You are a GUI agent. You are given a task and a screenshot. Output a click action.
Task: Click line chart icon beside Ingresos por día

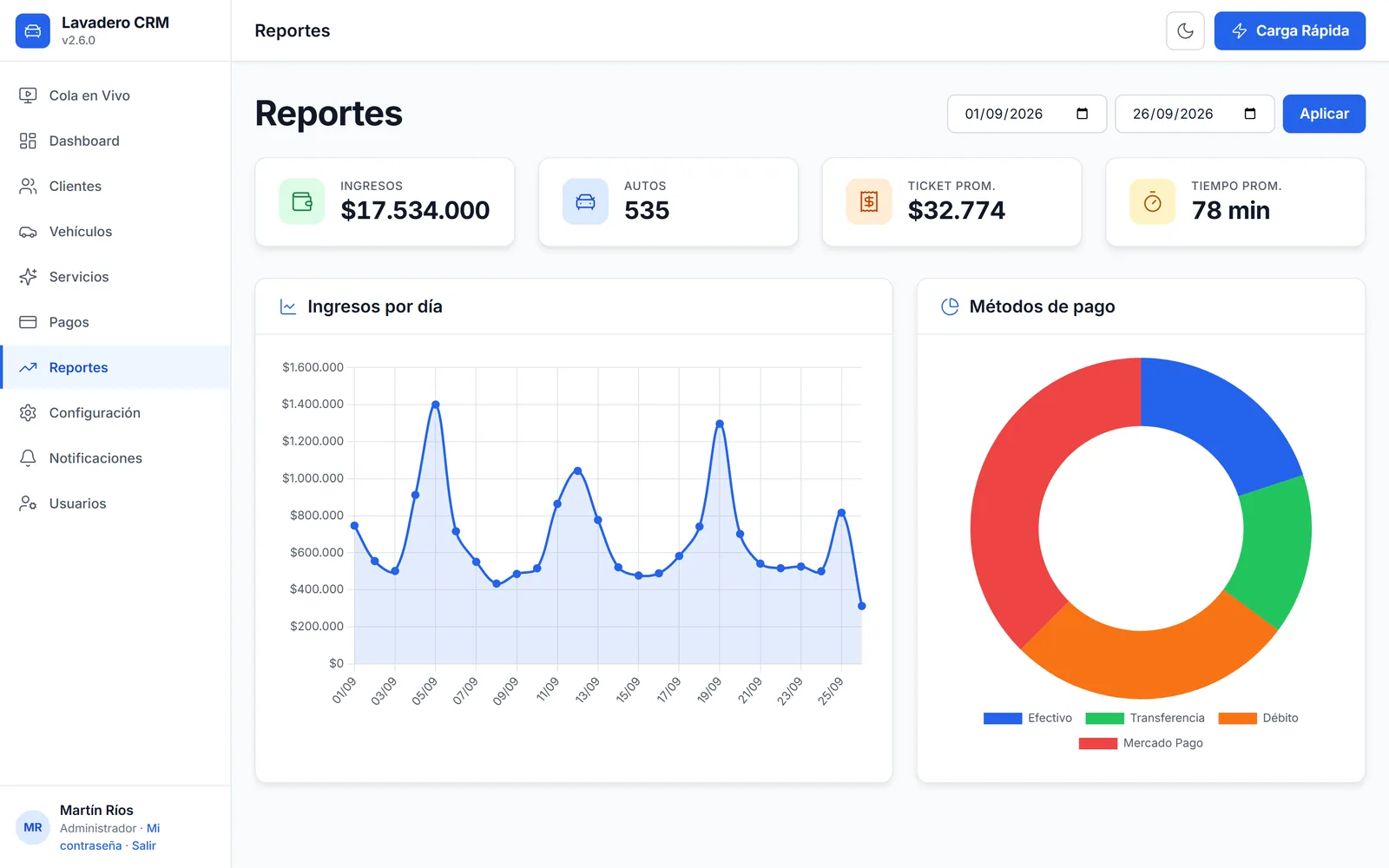288,306
